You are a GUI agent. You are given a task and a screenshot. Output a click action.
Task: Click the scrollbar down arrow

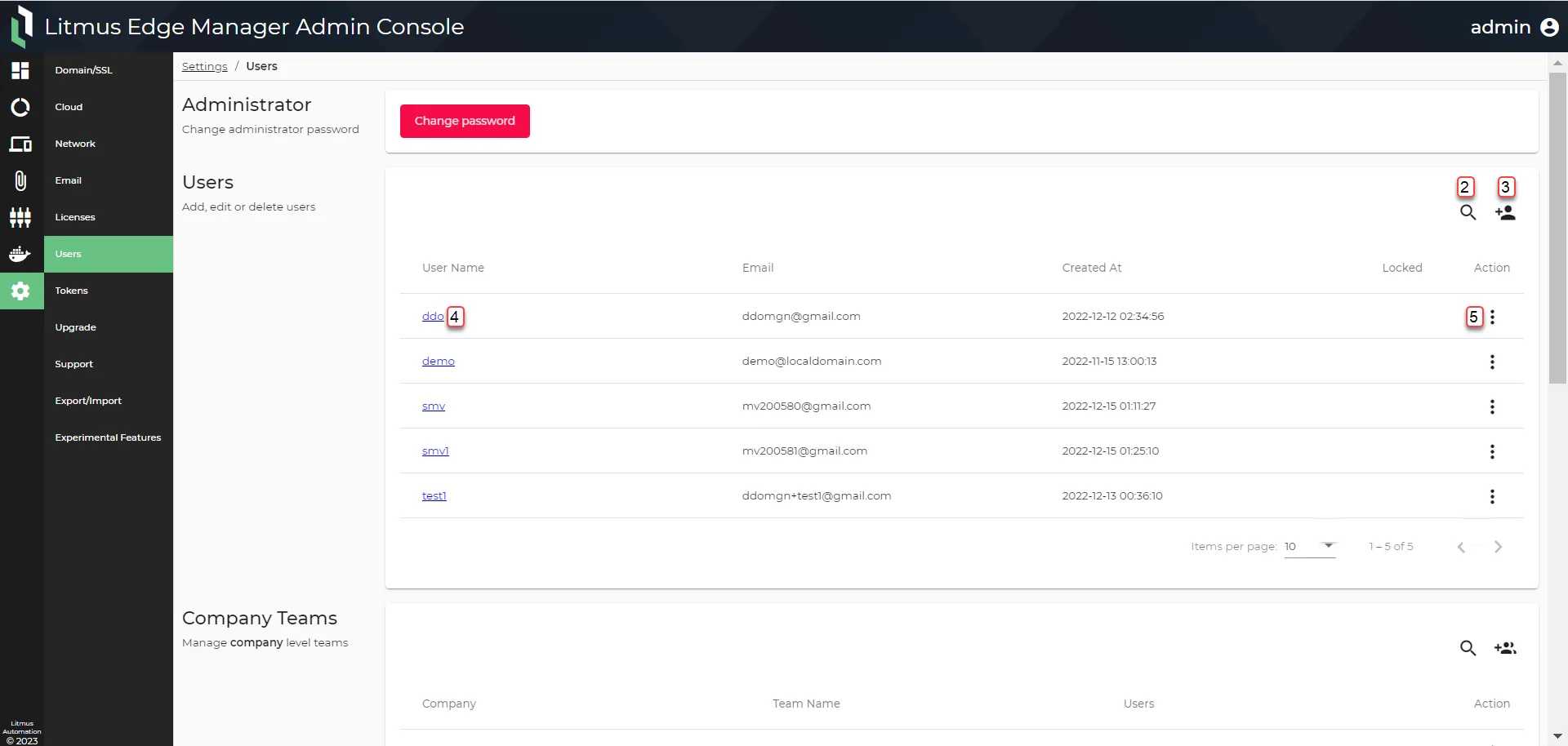(x=1557, y=737)
